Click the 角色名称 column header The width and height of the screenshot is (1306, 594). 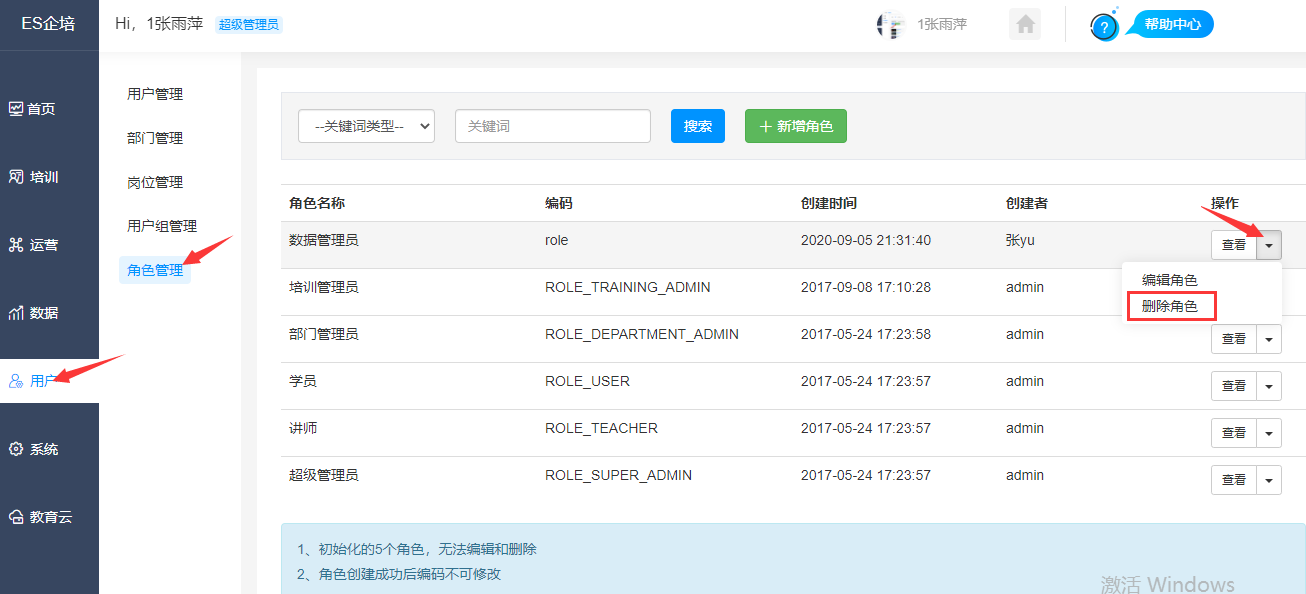point(317,203)
